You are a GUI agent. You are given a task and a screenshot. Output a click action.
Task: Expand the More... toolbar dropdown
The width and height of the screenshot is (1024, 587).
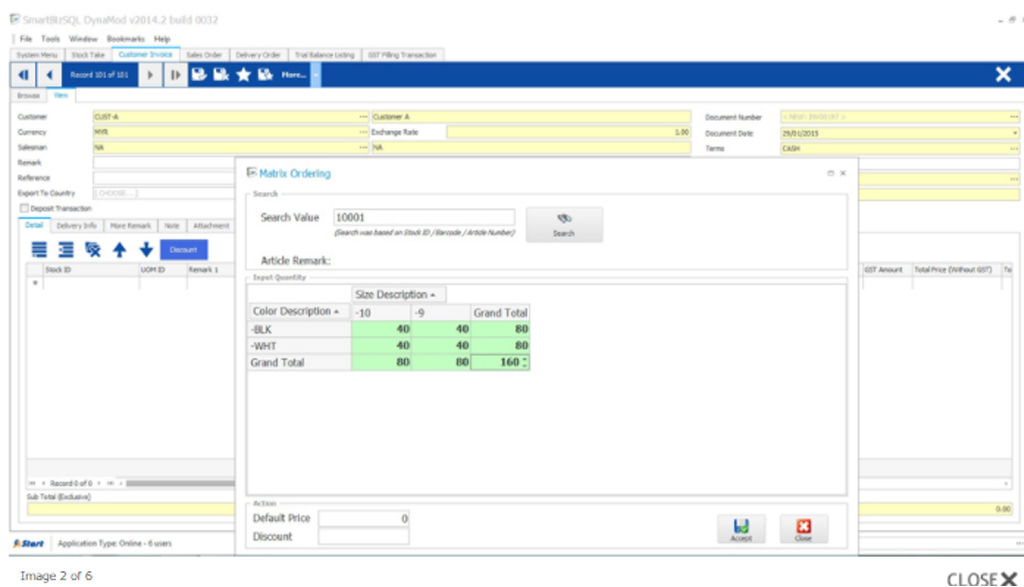[316, 75]
